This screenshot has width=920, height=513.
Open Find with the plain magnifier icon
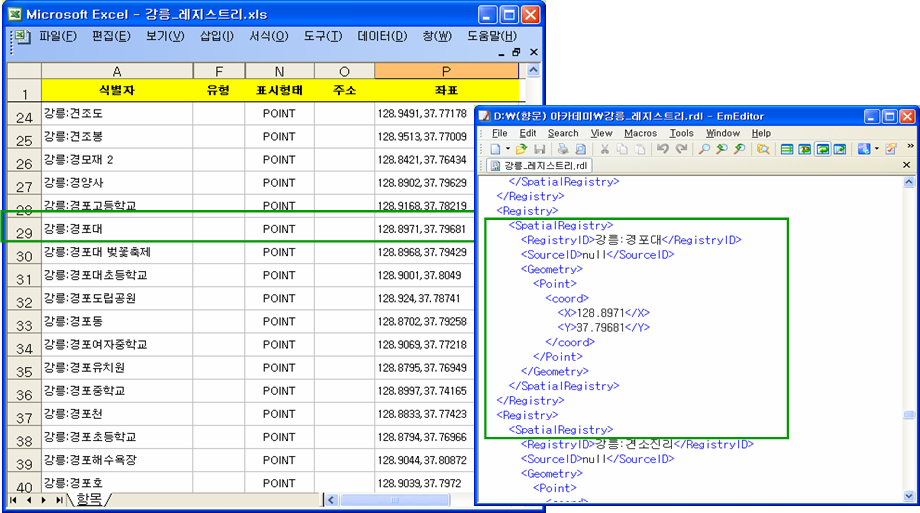[704, 149]
